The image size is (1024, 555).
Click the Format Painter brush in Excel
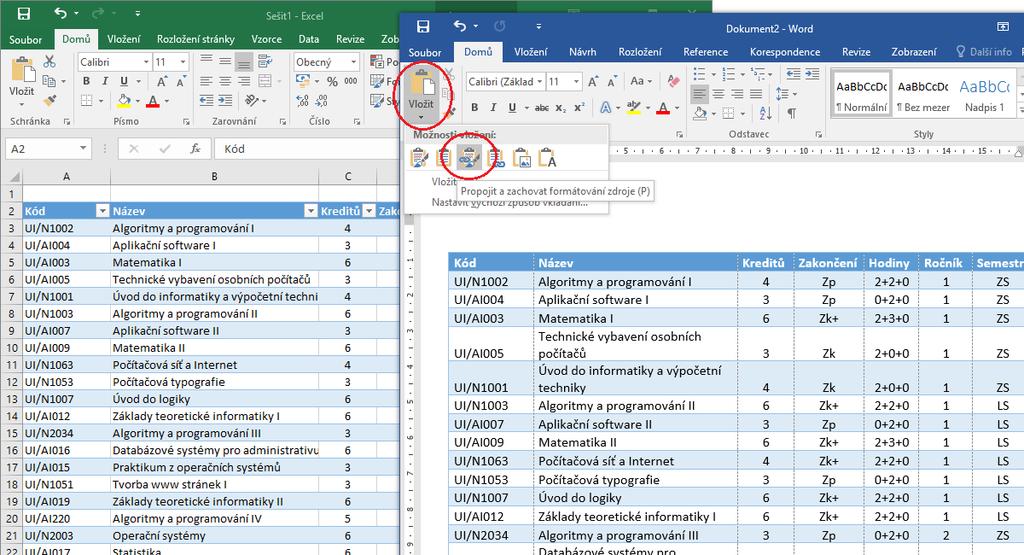pyautogui.click(x=50, y=100)
